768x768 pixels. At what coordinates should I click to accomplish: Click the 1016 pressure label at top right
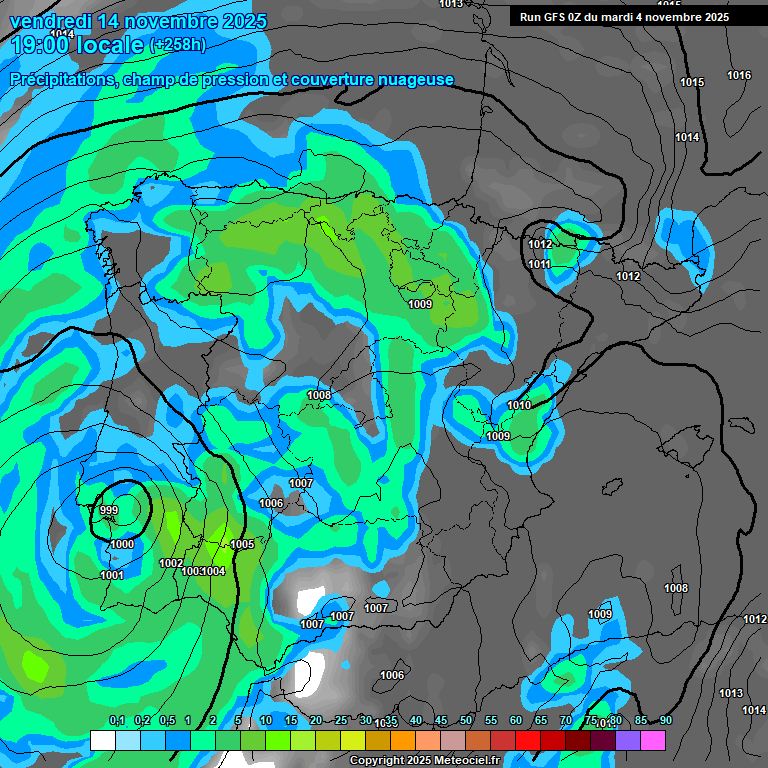tap(739, 75)
